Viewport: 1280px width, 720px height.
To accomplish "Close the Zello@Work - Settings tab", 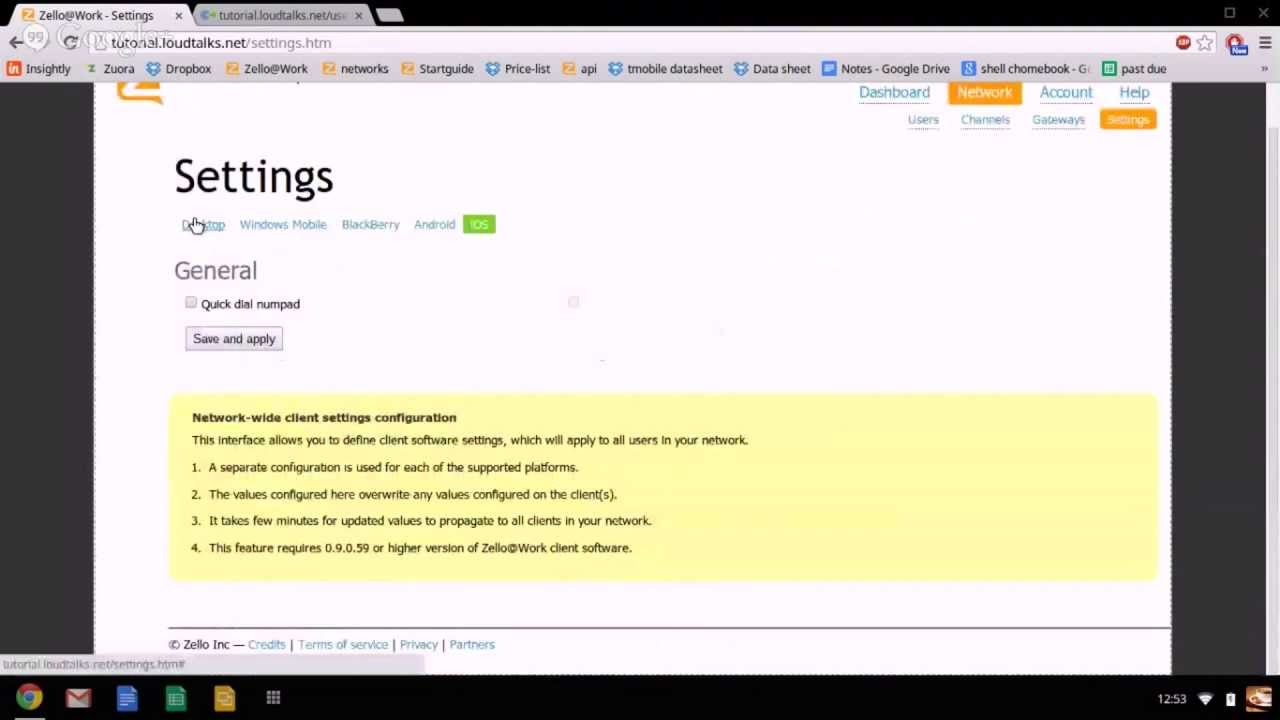I will click(x=178, y=15).
